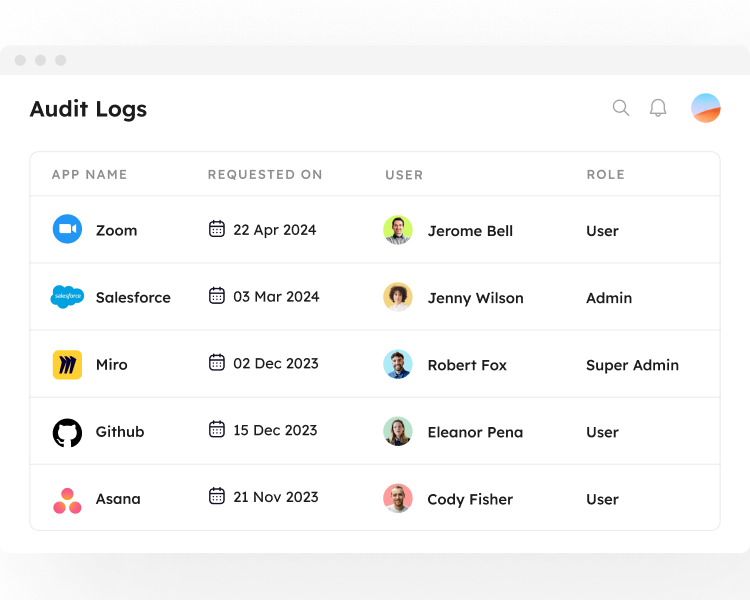The image size is (750, 600).
Task: Select the Miro app icon
Action: click(x=67, y=365)
